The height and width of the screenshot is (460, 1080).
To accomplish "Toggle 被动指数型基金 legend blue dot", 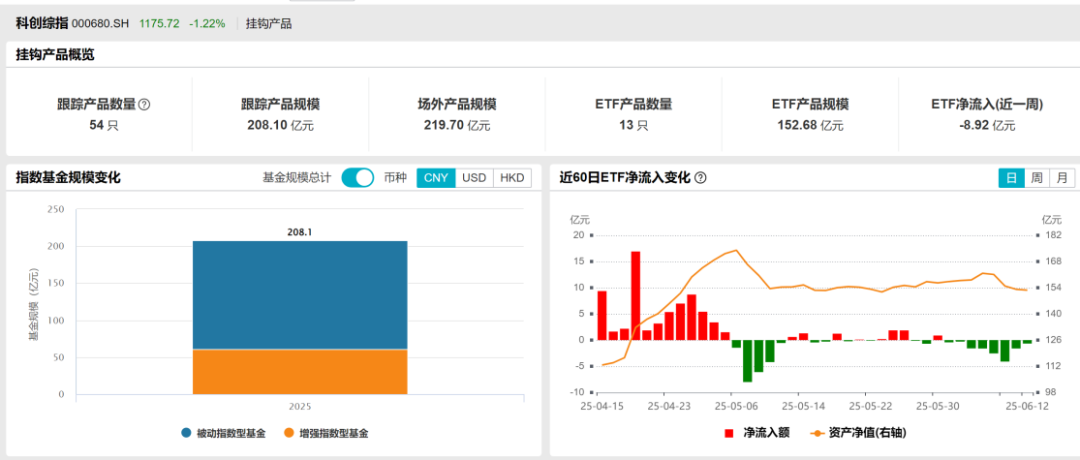I will pyautogui.click(x=187, y=433).
